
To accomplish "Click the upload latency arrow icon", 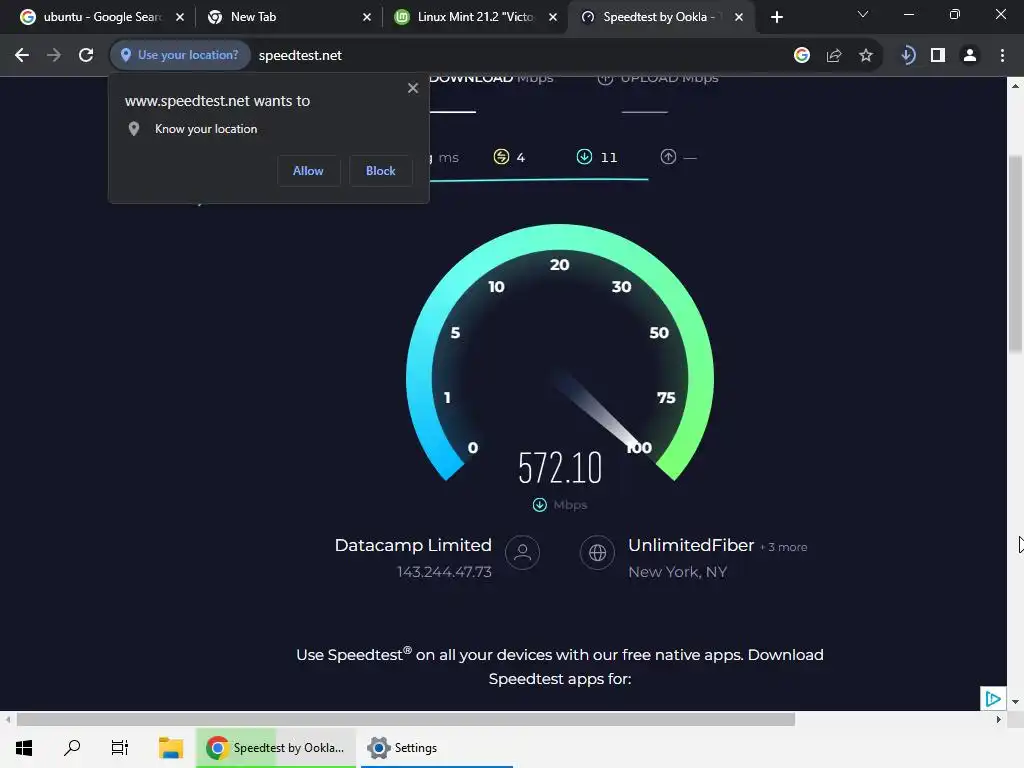I will click(668, 157).
